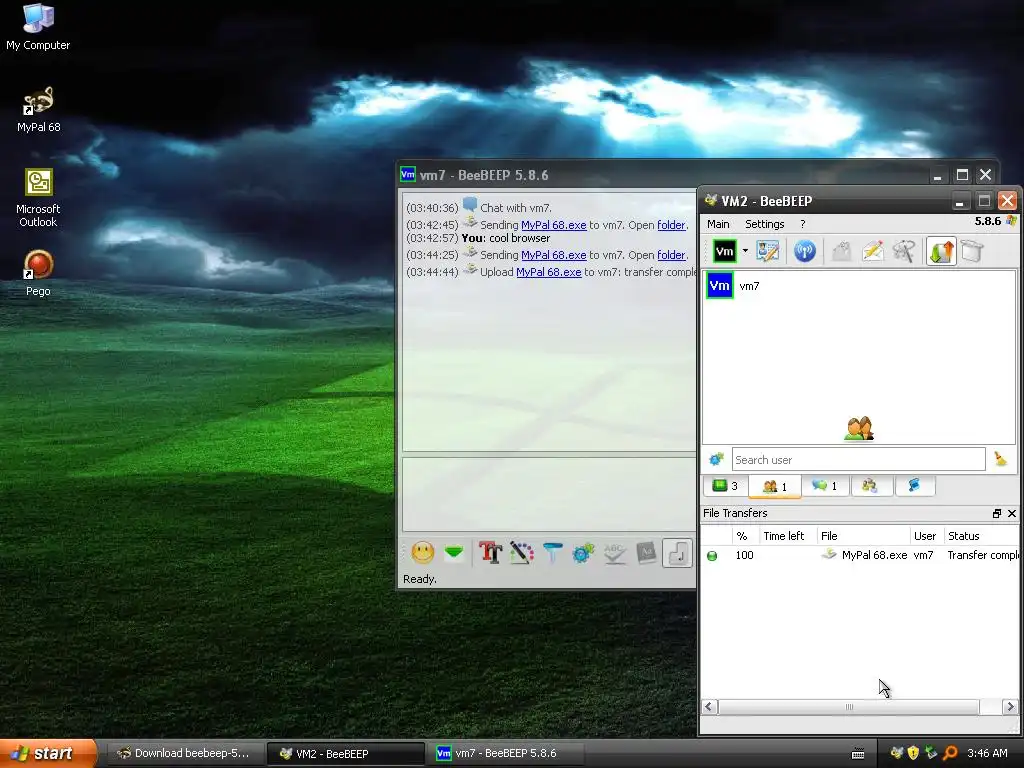Screen dimensions: 1024x768
Task: Focus the Search user field
Action: [x=858, y=459]
